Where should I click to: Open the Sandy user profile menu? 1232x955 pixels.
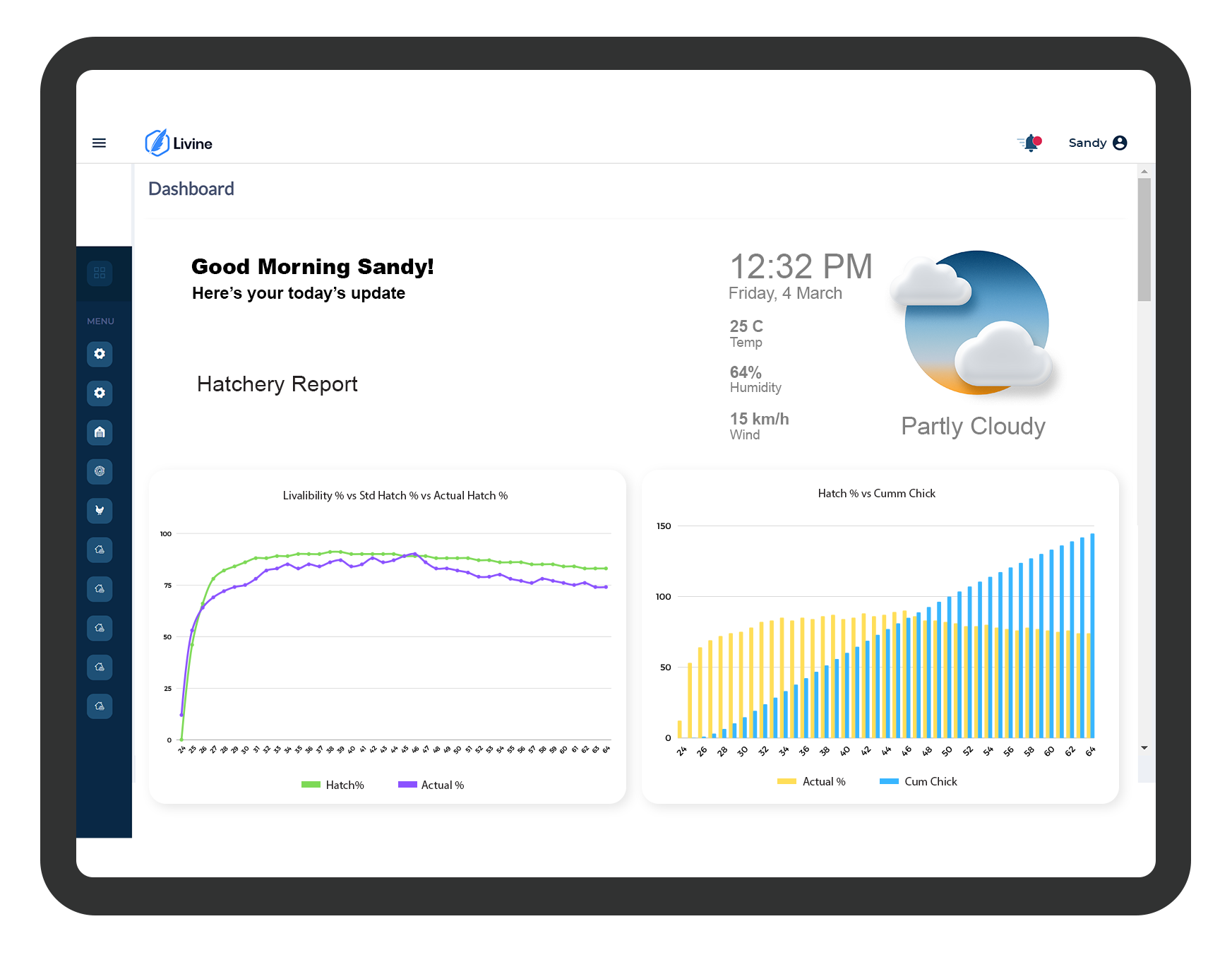[1096, 142]
